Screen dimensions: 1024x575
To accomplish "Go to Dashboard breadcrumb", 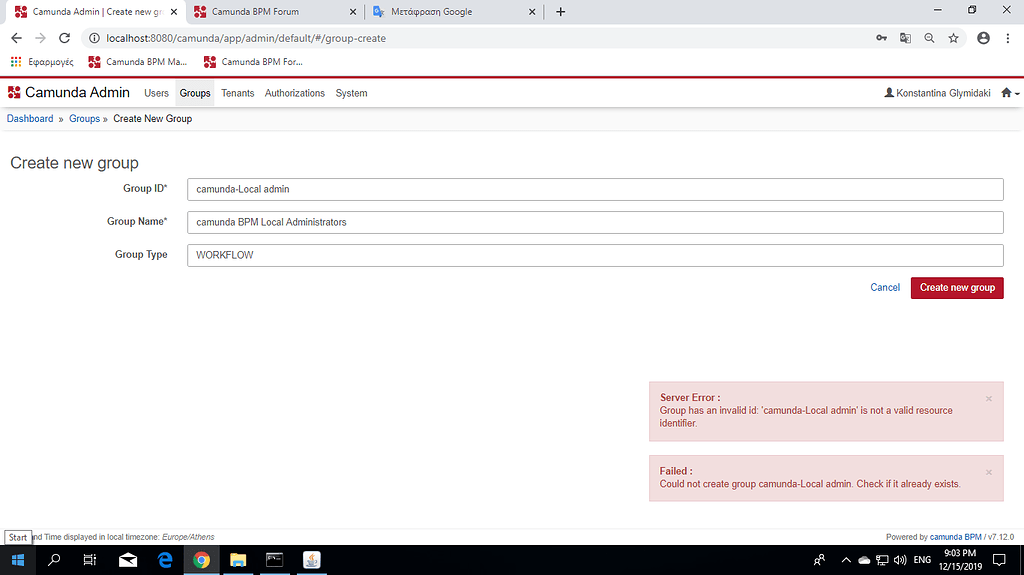I will (30, 118).
